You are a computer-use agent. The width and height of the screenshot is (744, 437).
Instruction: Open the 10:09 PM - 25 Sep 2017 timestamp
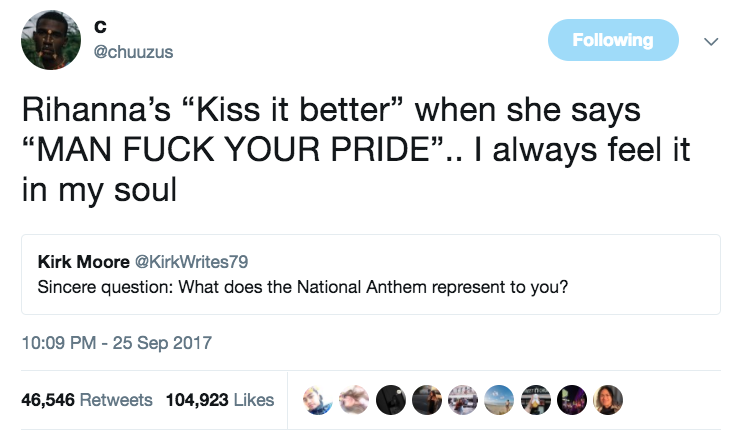(x=117, y=343)
